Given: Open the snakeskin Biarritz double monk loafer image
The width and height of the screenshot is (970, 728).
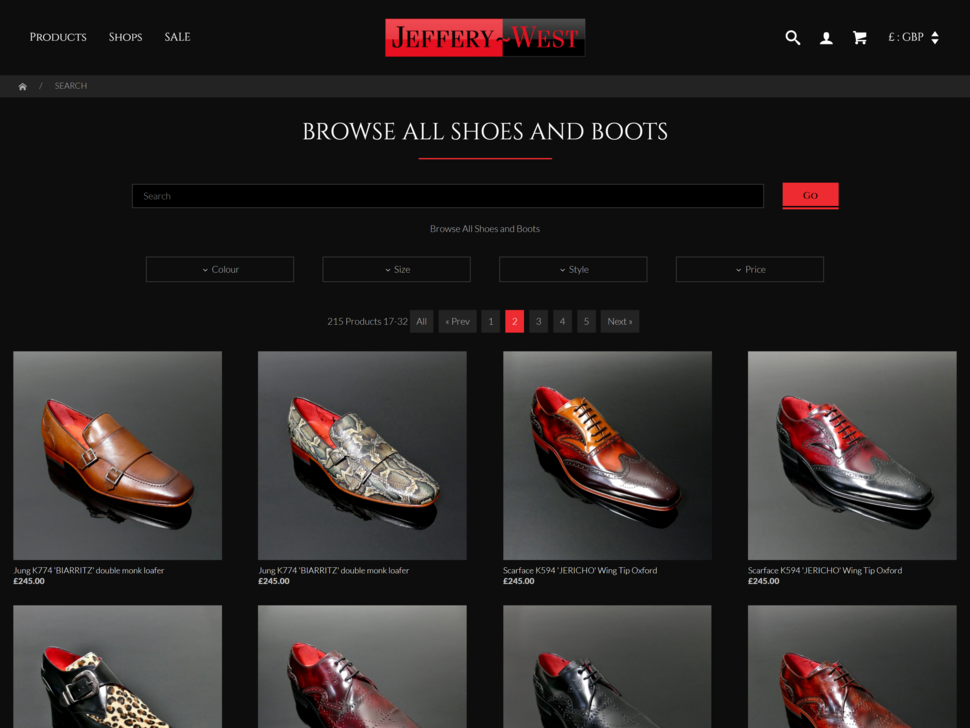Looking at the screenshot, I should [363, 455].
